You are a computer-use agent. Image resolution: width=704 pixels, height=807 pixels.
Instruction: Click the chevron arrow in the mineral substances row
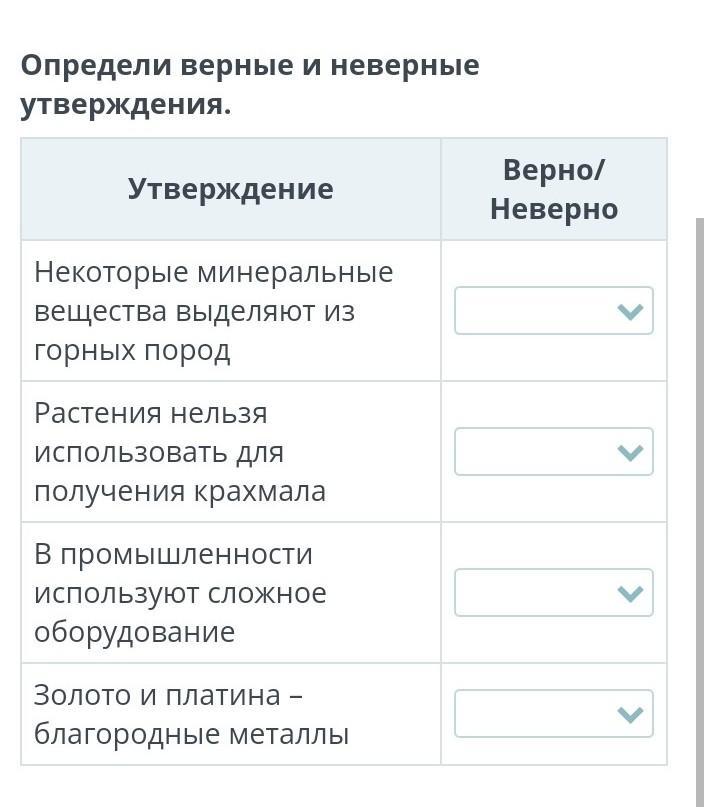coord(629,311)
